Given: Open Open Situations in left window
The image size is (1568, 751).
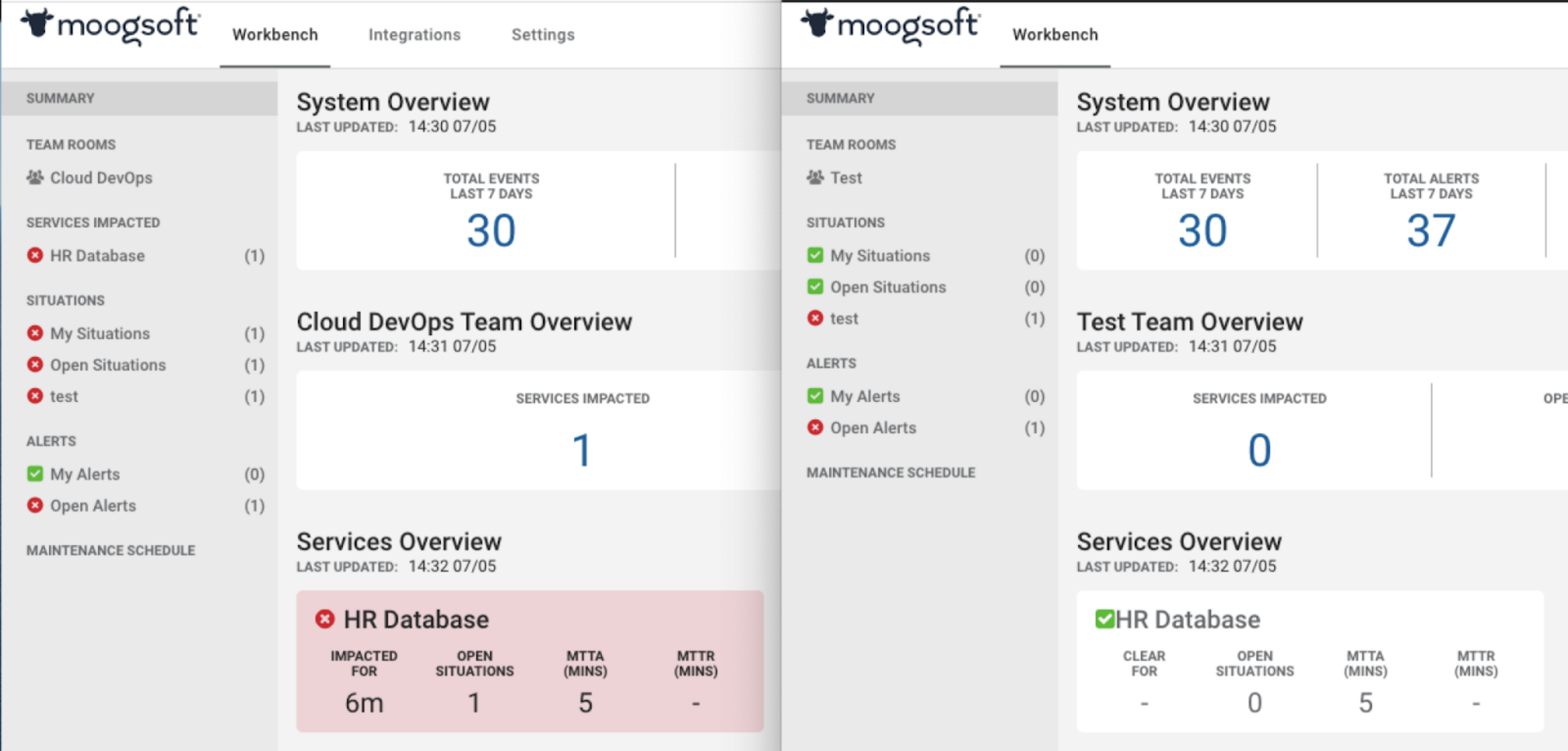Looking at the screenshot, I should pyautogui.click(x=108, y=365).
